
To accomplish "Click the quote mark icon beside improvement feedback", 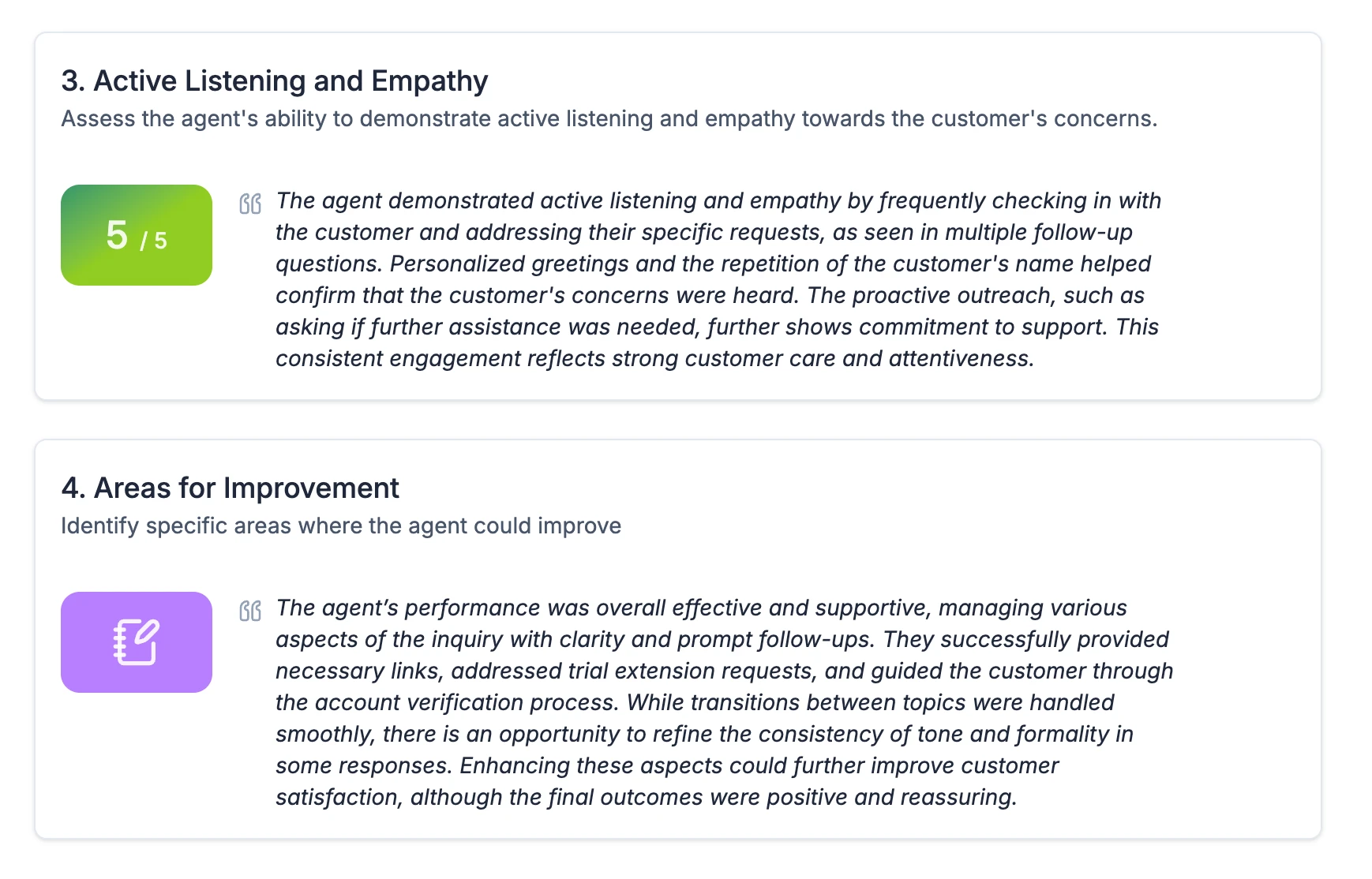I will tap(250, 611).
